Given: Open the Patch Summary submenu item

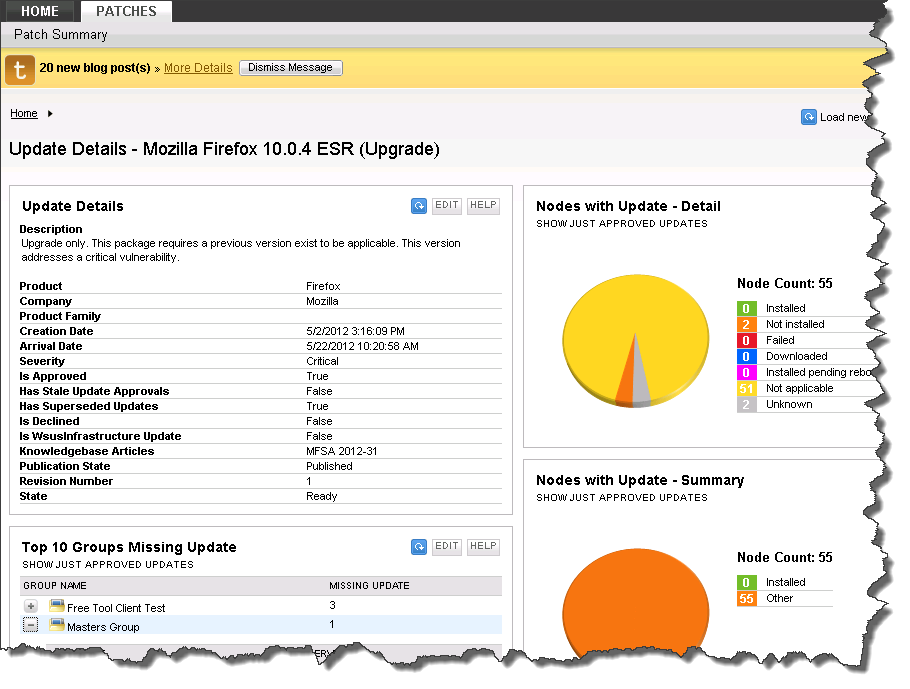Looking at the screenshot, I should (60, 35).
